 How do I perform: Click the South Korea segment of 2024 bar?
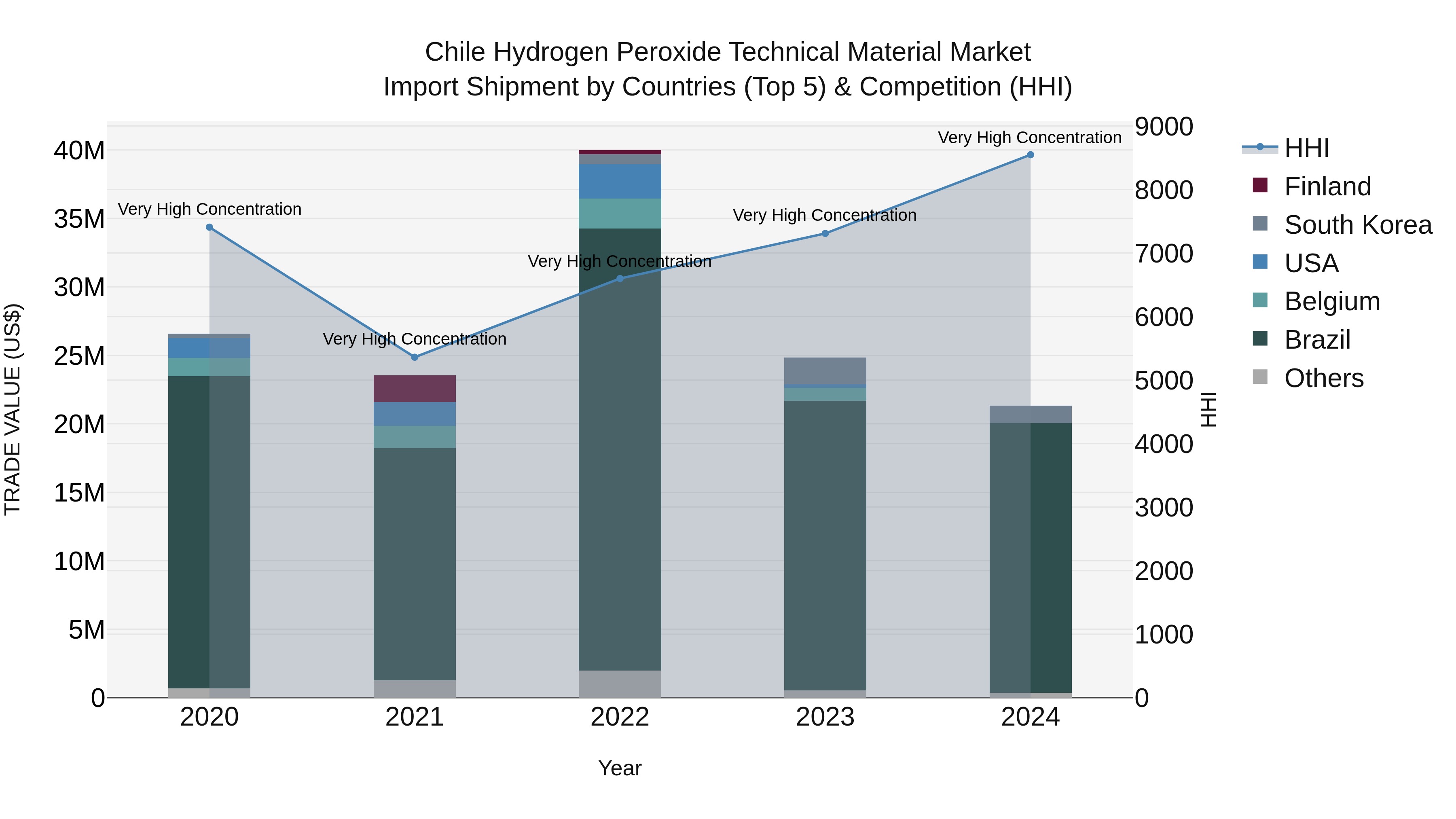point(1030,414)
